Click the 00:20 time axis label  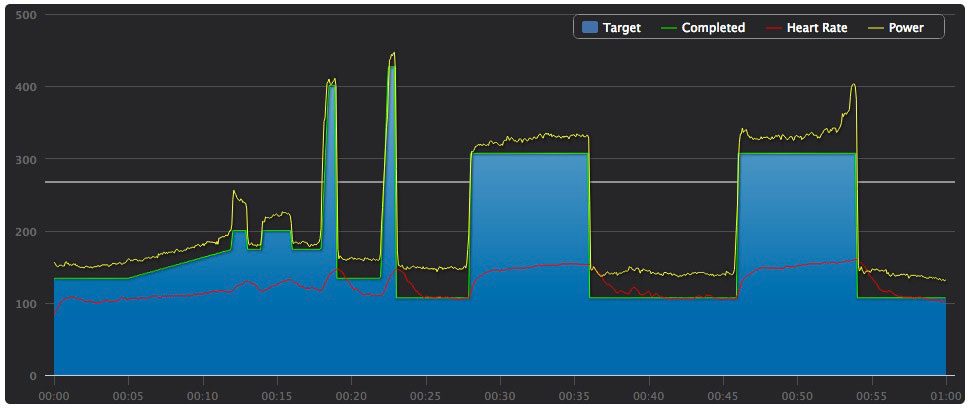click(352, 396)
